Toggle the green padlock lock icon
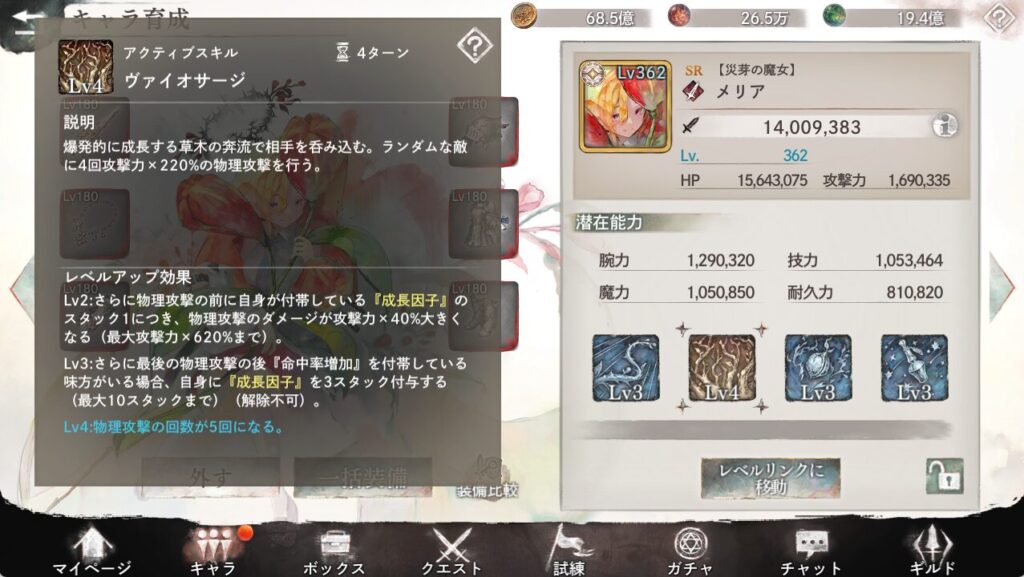 [x=944, y=476]
